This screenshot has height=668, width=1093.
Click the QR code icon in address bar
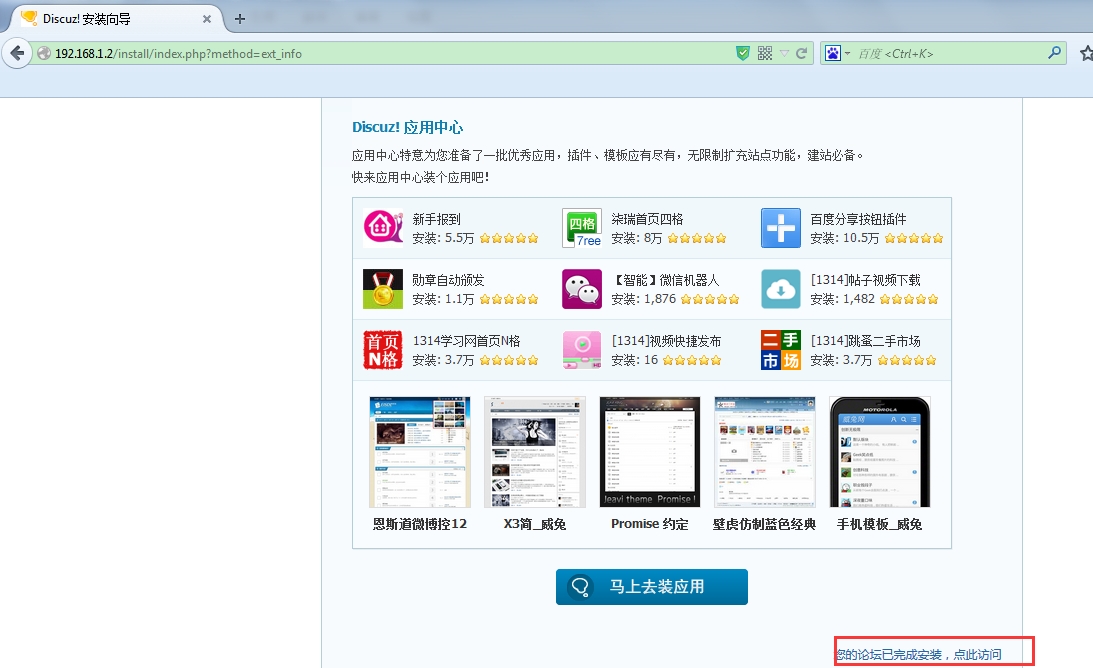[x=765, y=53]
